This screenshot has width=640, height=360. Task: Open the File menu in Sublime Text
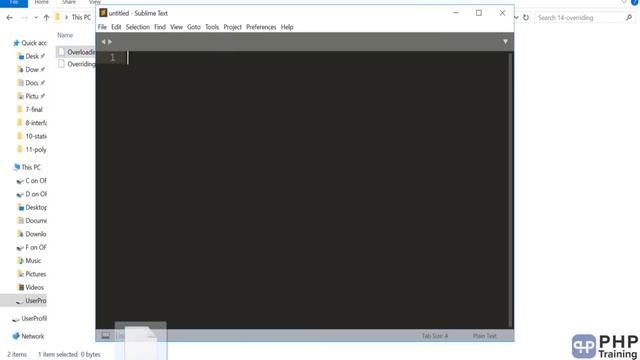(102, 27)
